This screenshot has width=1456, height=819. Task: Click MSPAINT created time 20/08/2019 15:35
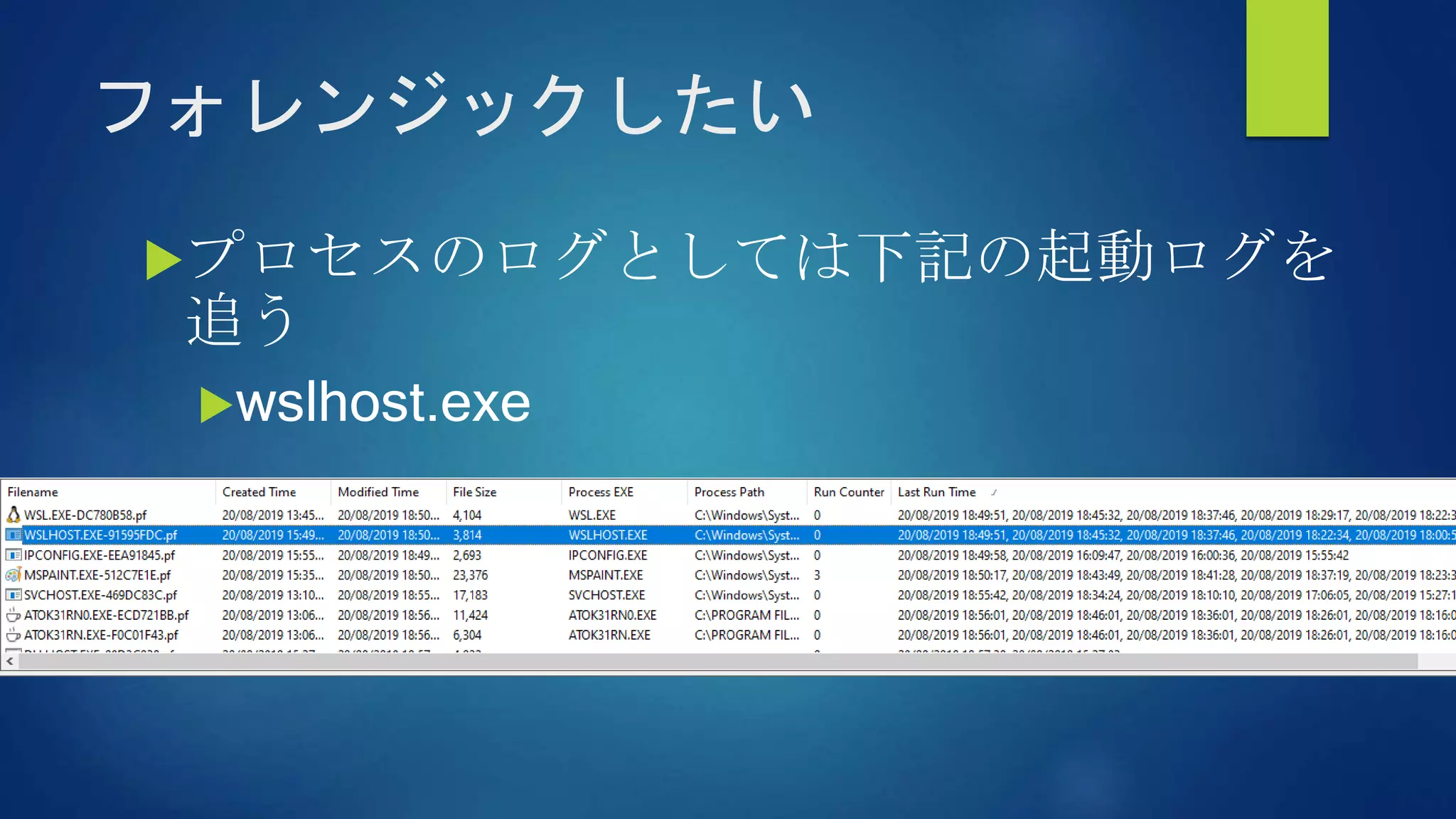(273, 574)
